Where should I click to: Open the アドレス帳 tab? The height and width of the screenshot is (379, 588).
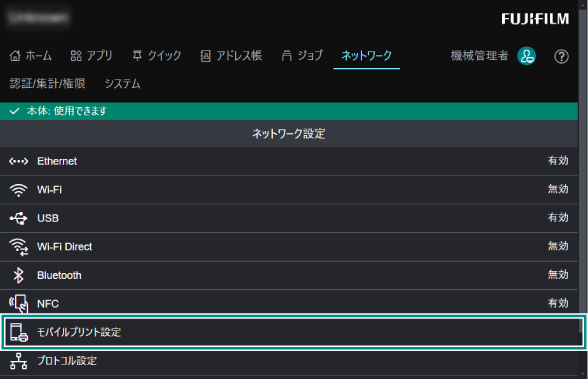coord(231,56)
